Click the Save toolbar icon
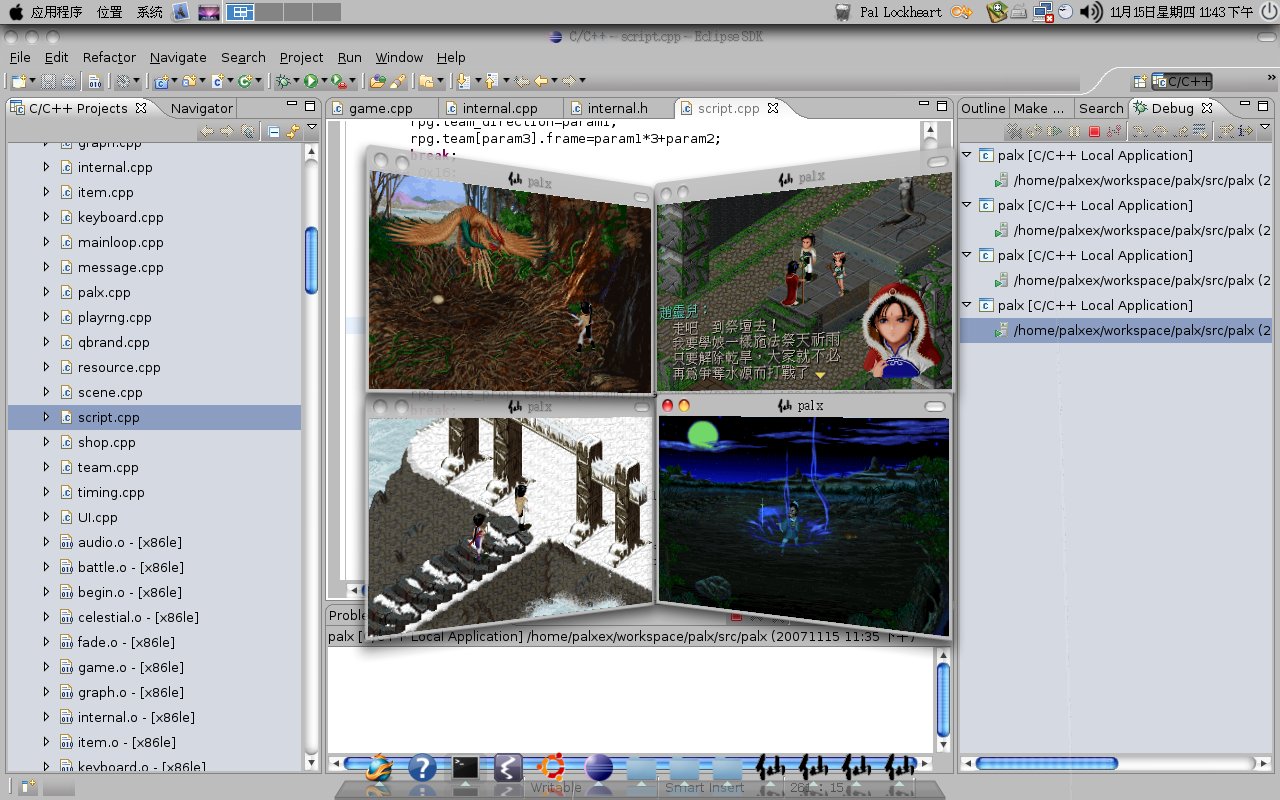 tap(48, 81)
